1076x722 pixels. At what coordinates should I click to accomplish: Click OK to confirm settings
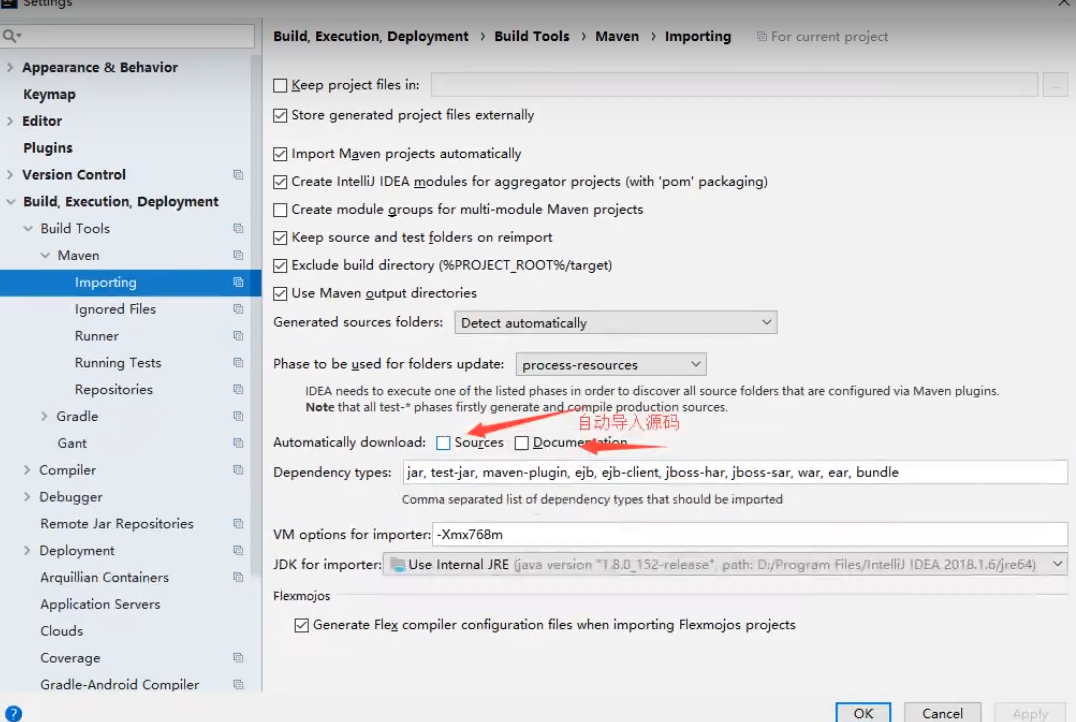coord(863,713)
